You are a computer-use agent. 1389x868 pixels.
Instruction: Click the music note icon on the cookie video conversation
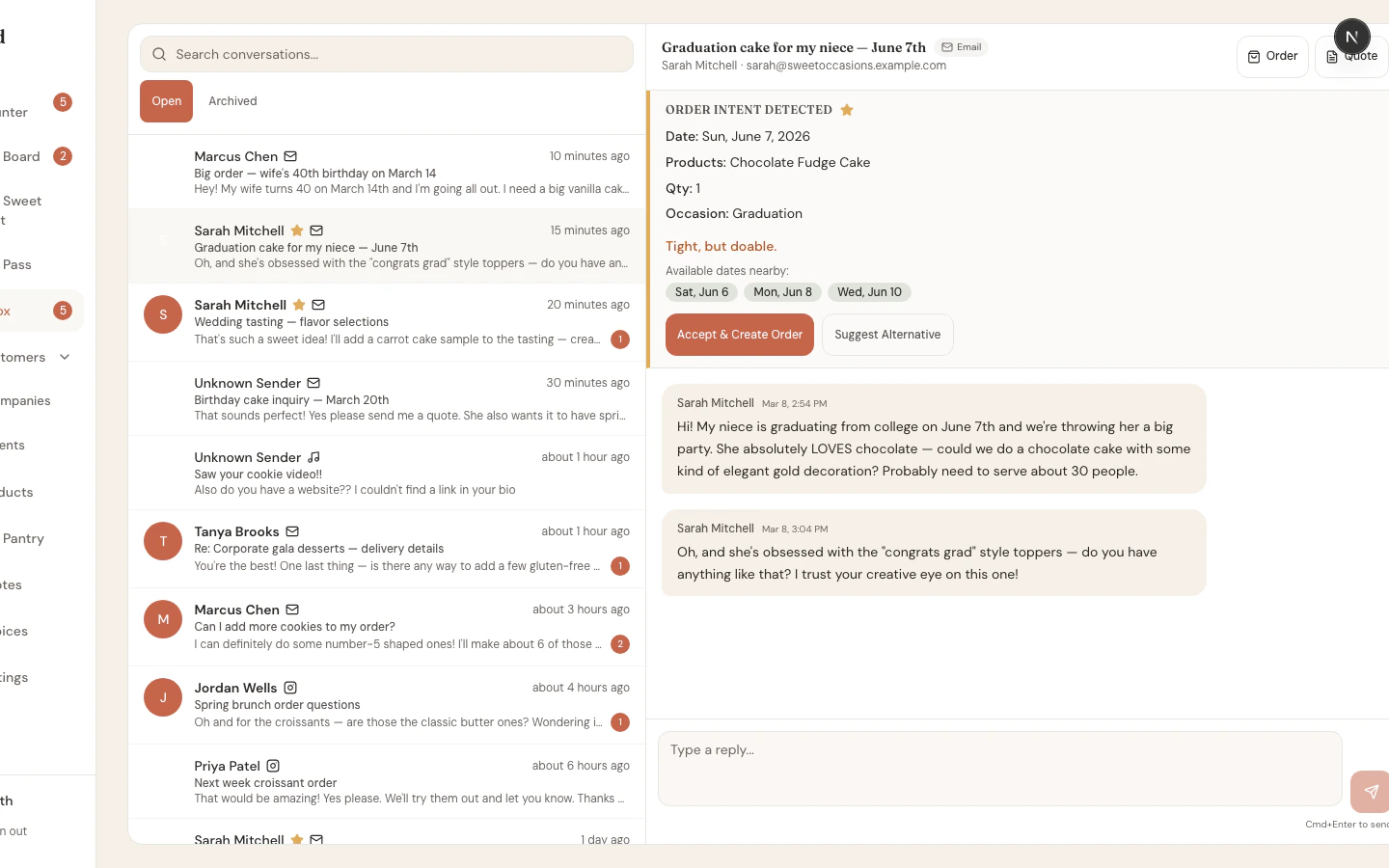[313, 456]
